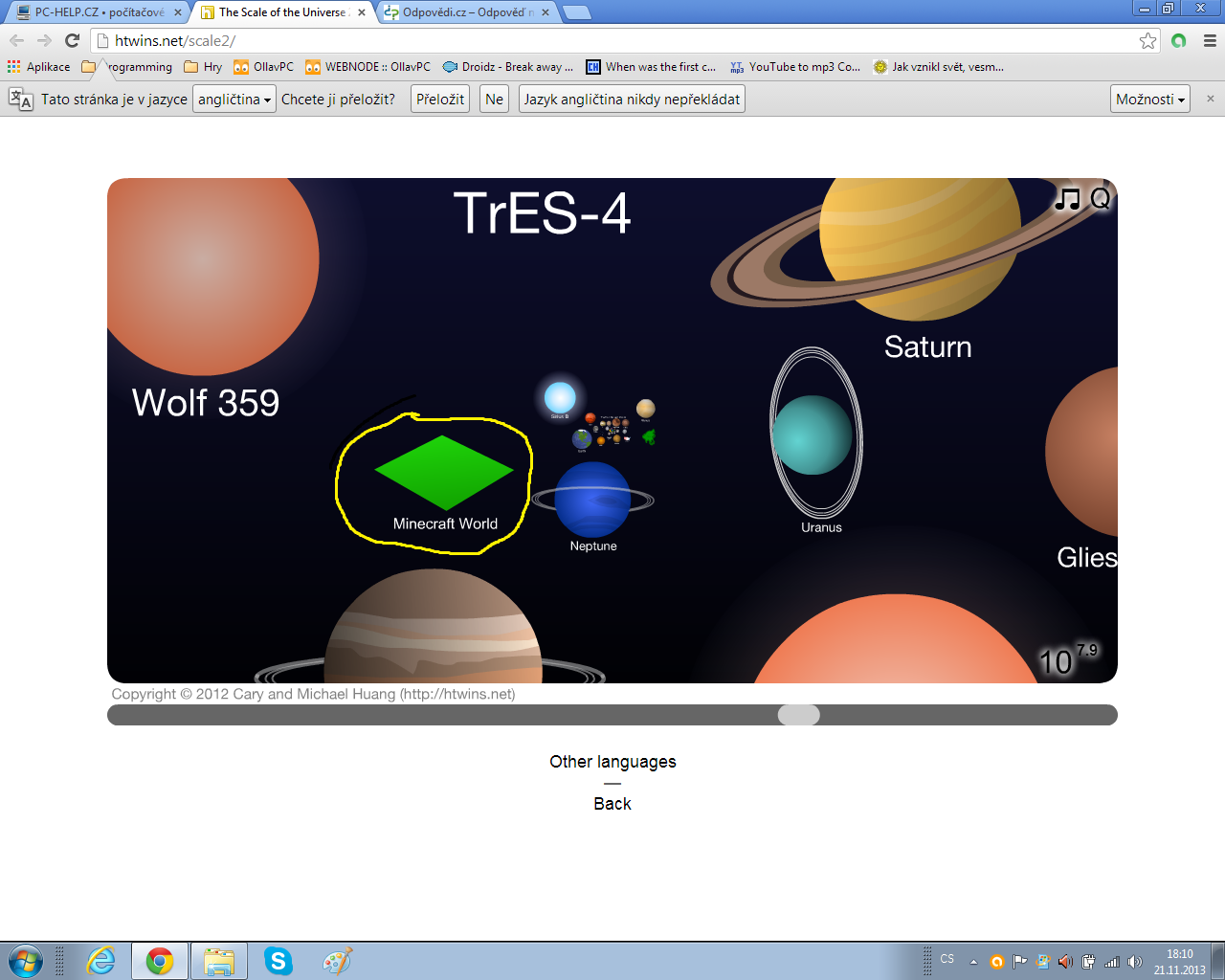This screenshot has width=1225, height=980.
Task: Bookmark this page with the star icon
Action: coord(1147,40)
